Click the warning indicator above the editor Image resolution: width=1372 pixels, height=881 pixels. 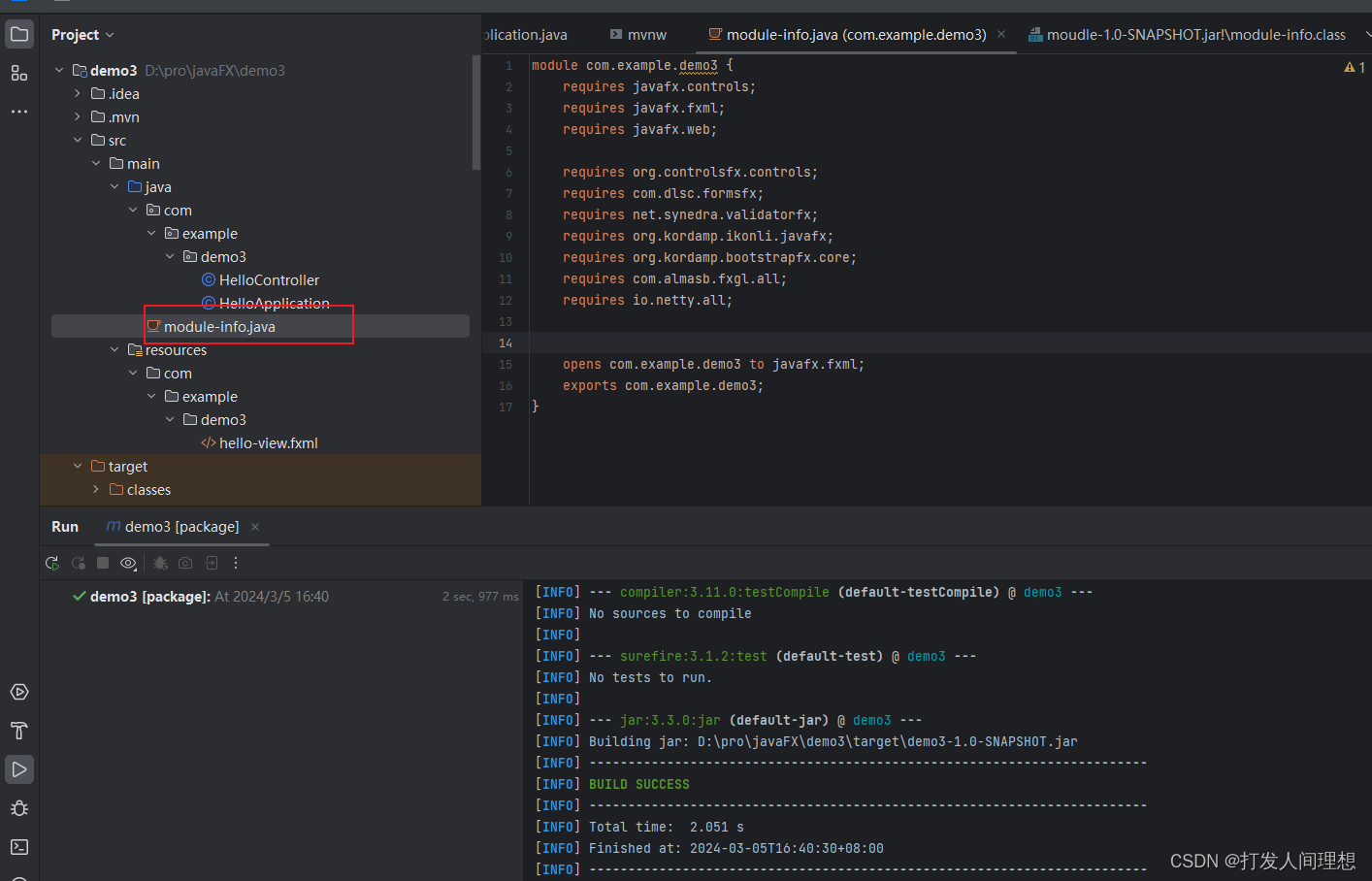click(x=1352, y=66)
